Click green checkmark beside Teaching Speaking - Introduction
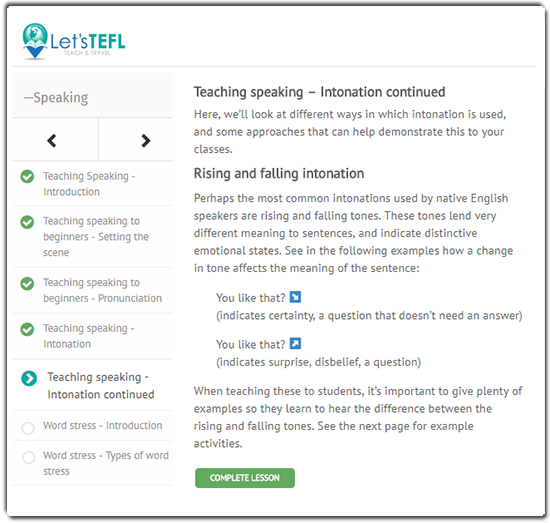 point(27,176)
